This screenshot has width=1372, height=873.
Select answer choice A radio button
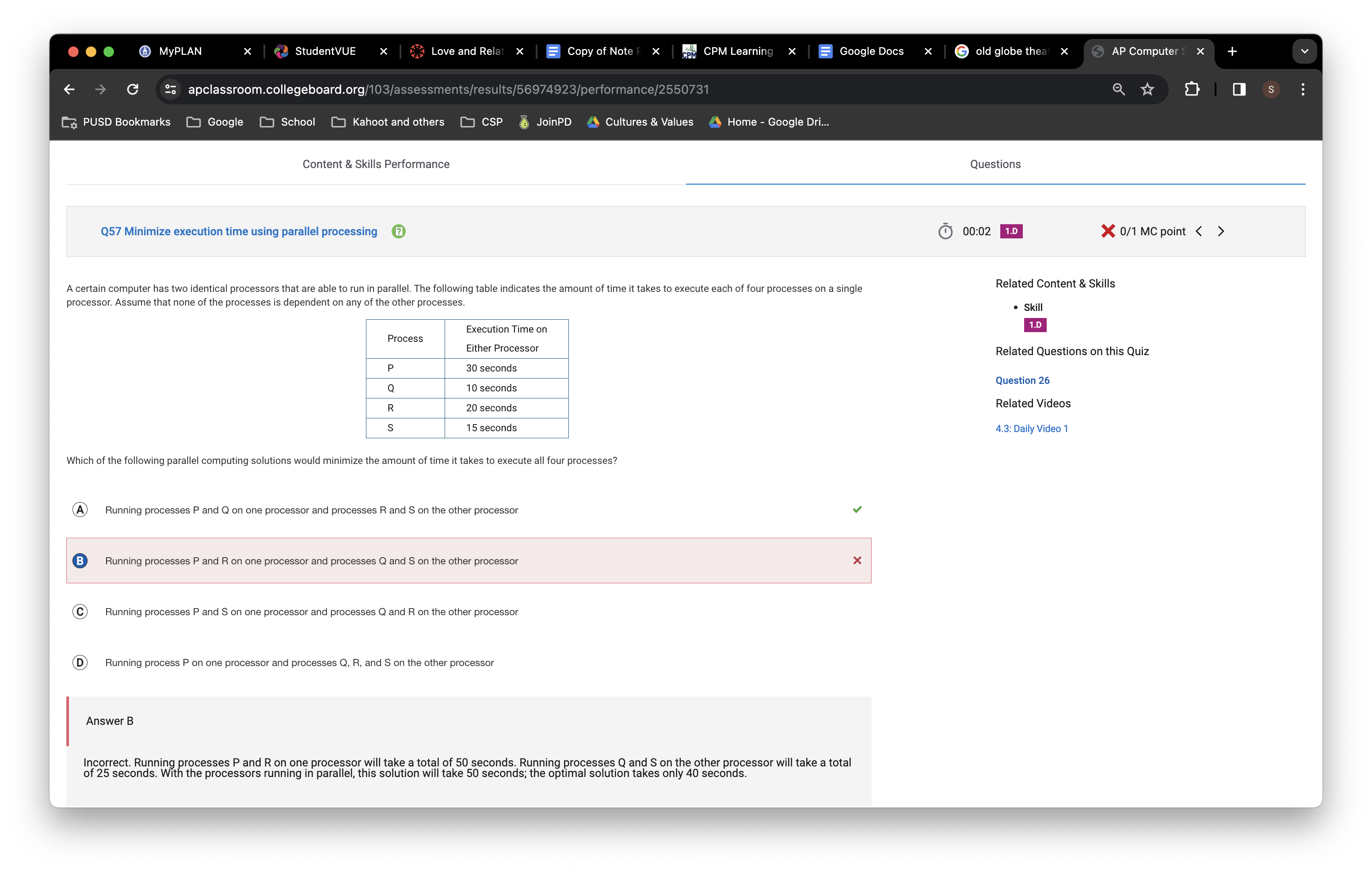80,510
